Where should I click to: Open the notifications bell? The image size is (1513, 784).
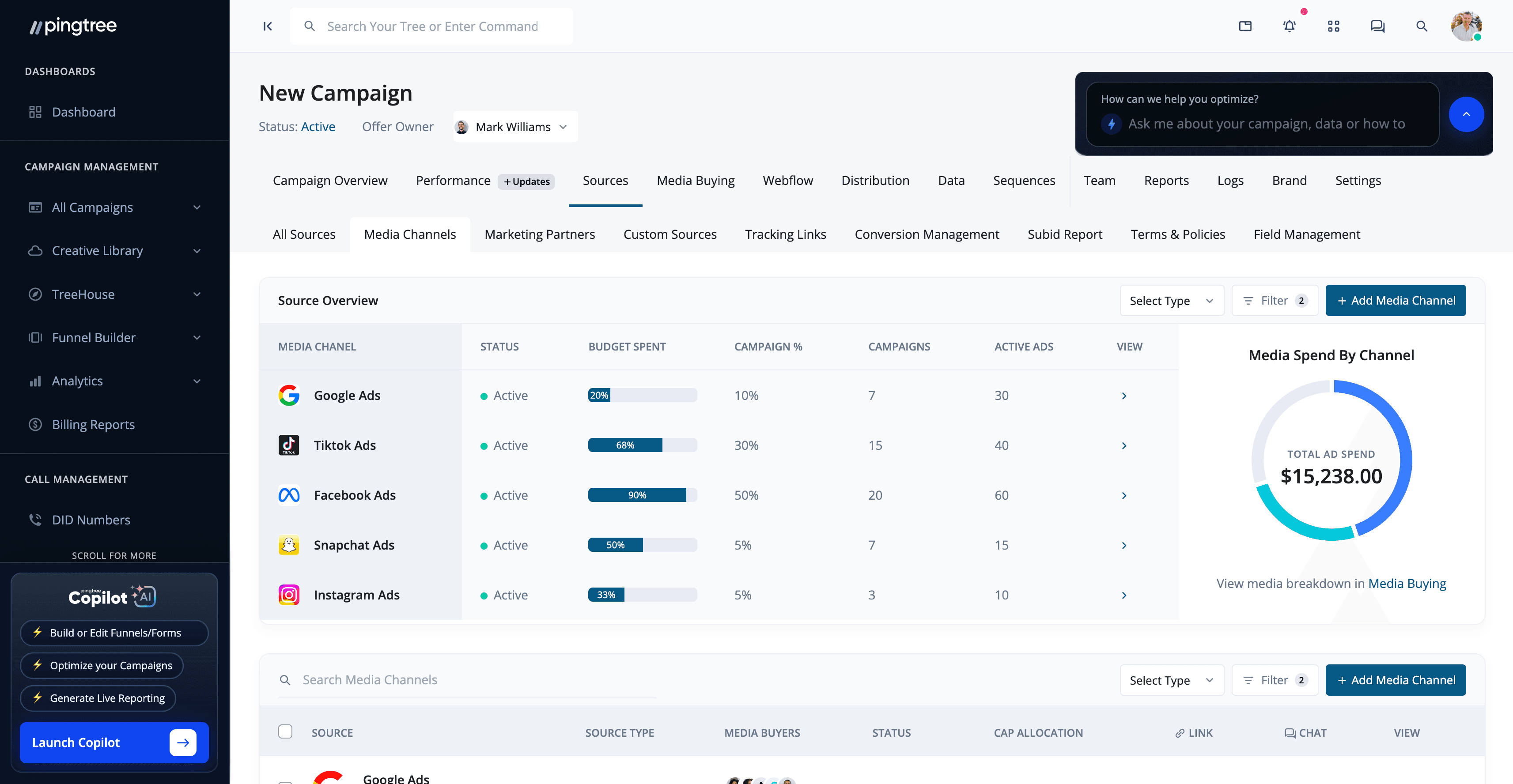[1289, 26]
